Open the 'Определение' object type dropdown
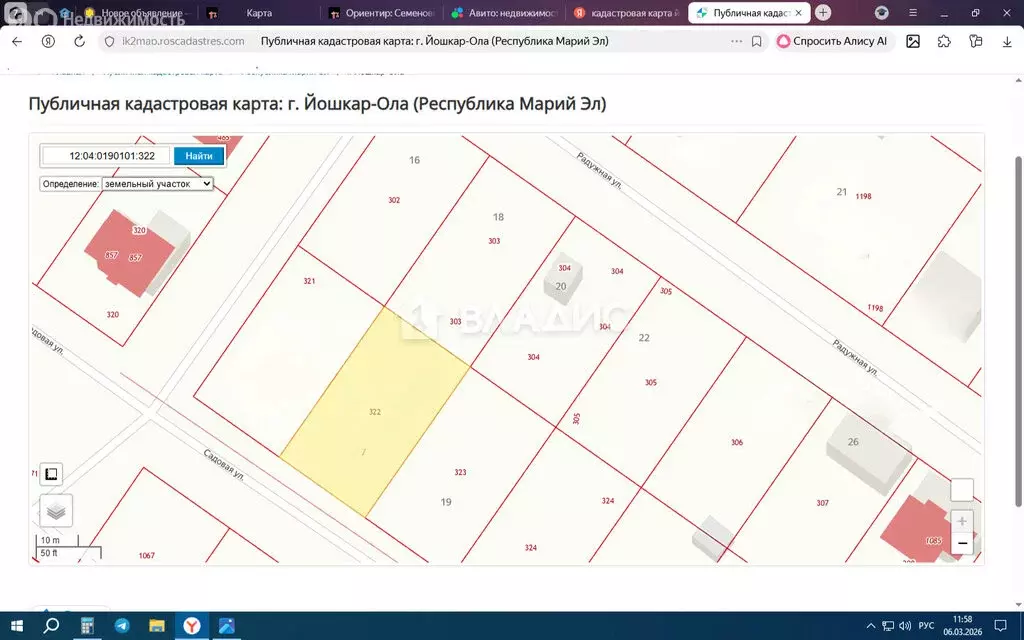The width and height of the screenshot is (1024, 640). (157, 184)
